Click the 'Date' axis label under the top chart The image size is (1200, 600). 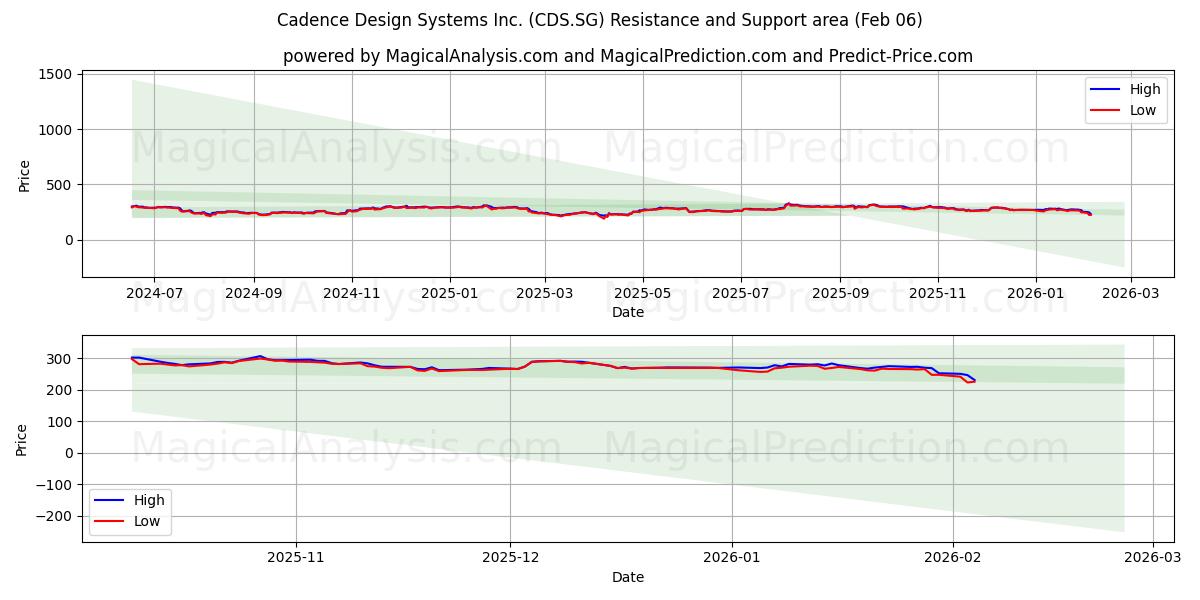coord(628,312)
